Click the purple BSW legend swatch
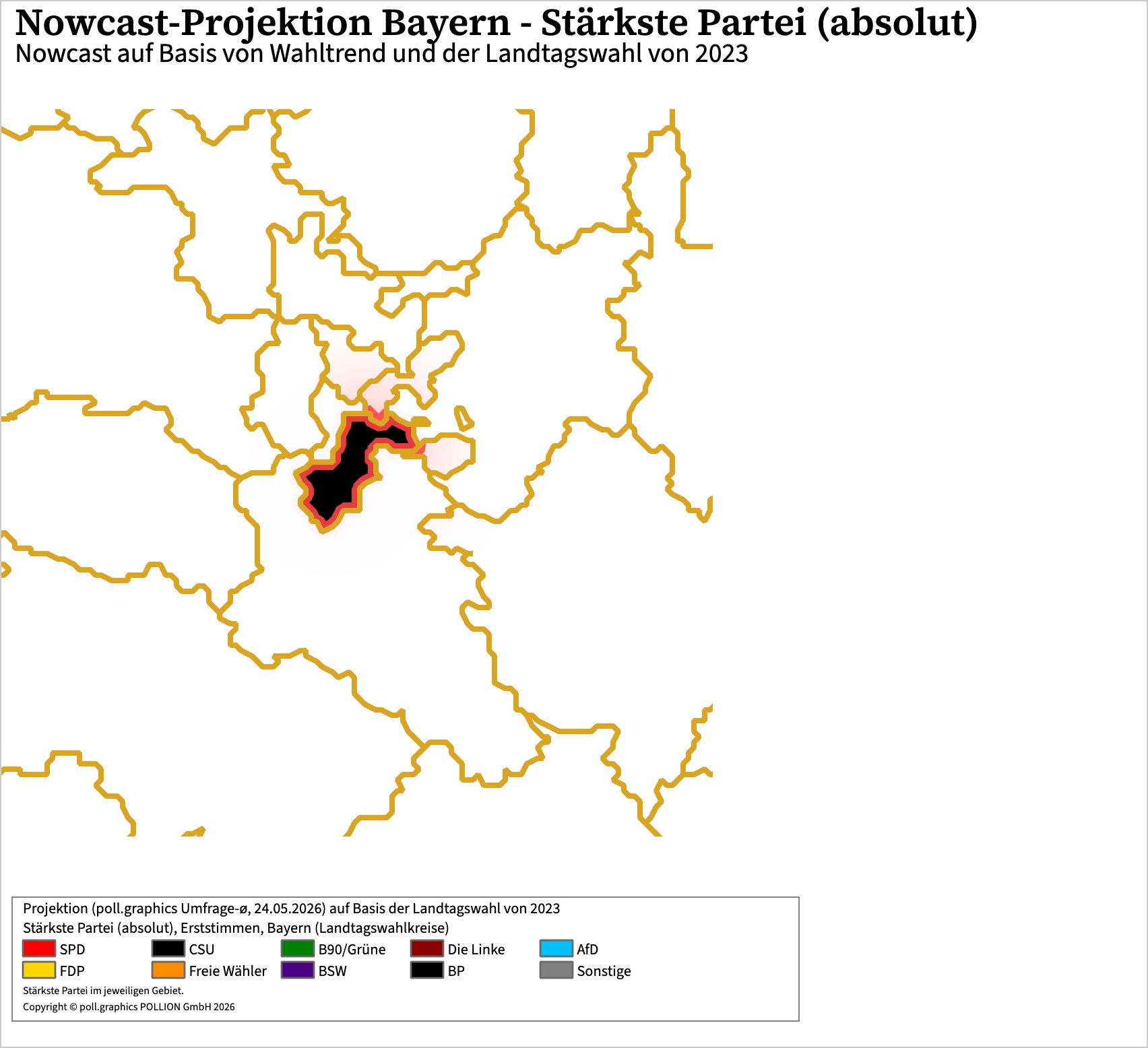 (297, 970)
